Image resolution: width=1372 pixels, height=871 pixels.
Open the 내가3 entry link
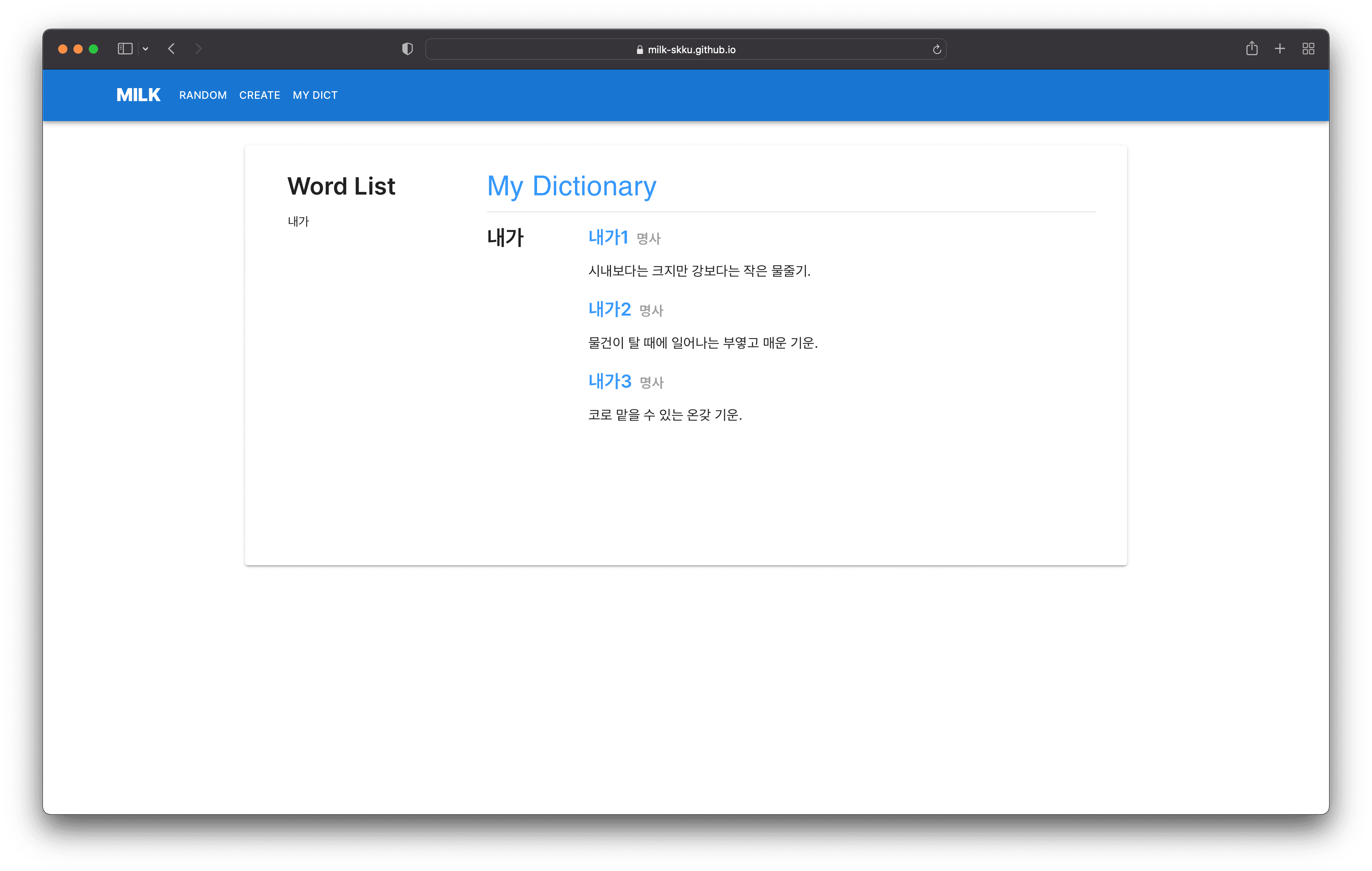pyautogui.click(x=609, y=381)
